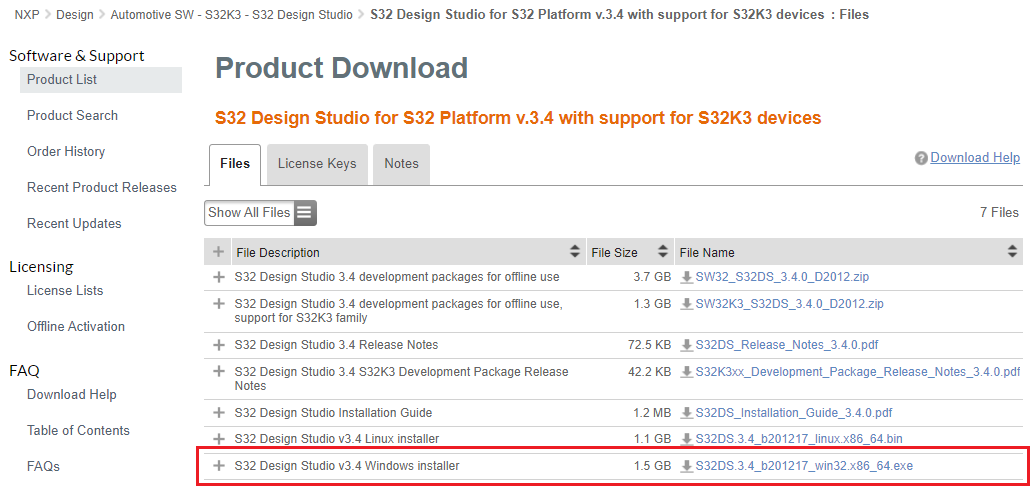
Task: Go to Product Search in sidebar
Action: [x=72, y=116]
